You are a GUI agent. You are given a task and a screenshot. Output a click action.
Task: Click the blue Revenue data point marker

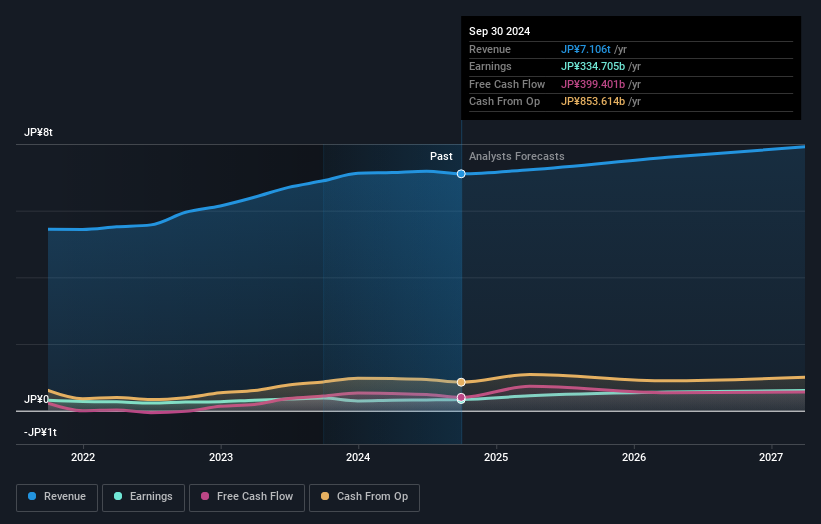click(461, 174)
